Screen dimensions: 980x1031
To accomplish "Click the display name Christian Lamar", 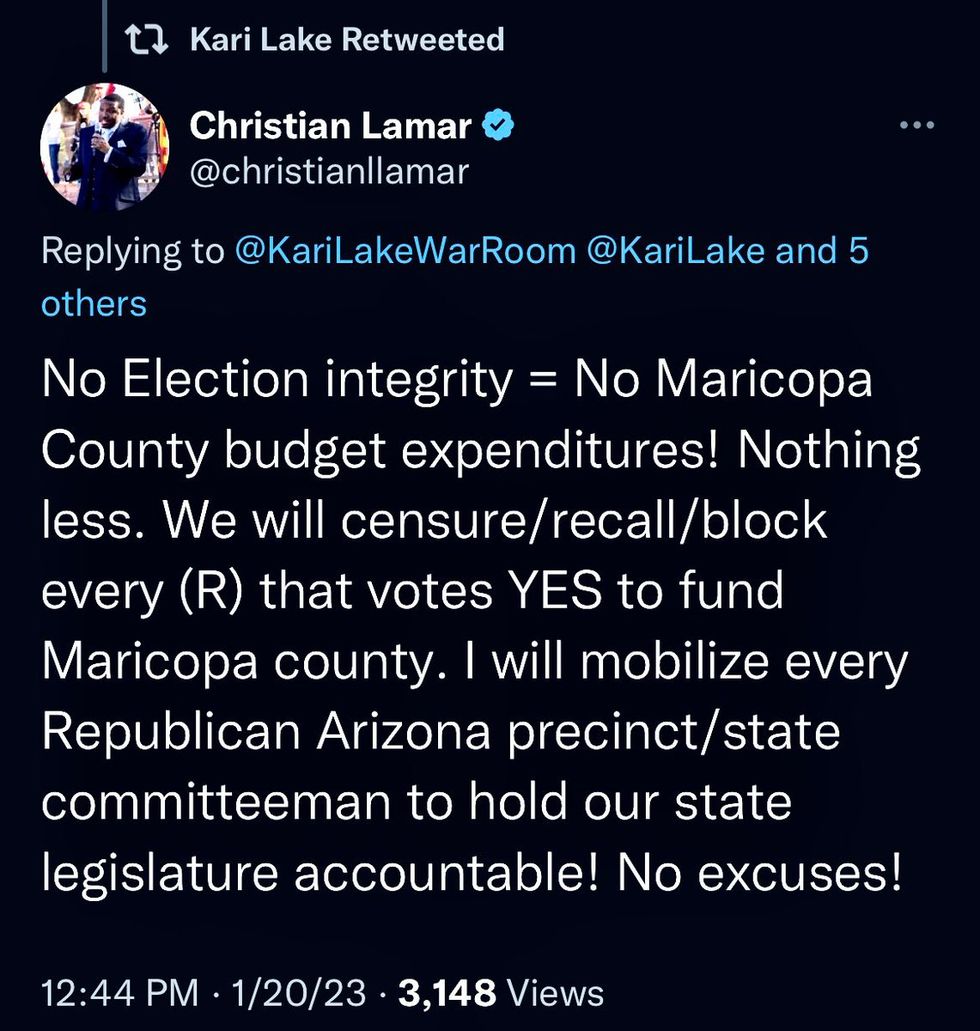I will pos(330,126).
